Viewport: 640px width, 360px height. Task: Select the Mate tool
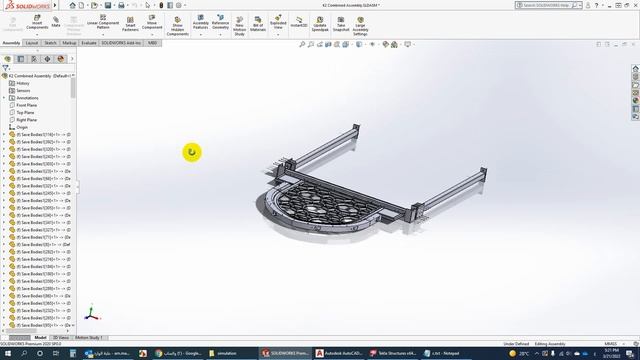(56, 22)
